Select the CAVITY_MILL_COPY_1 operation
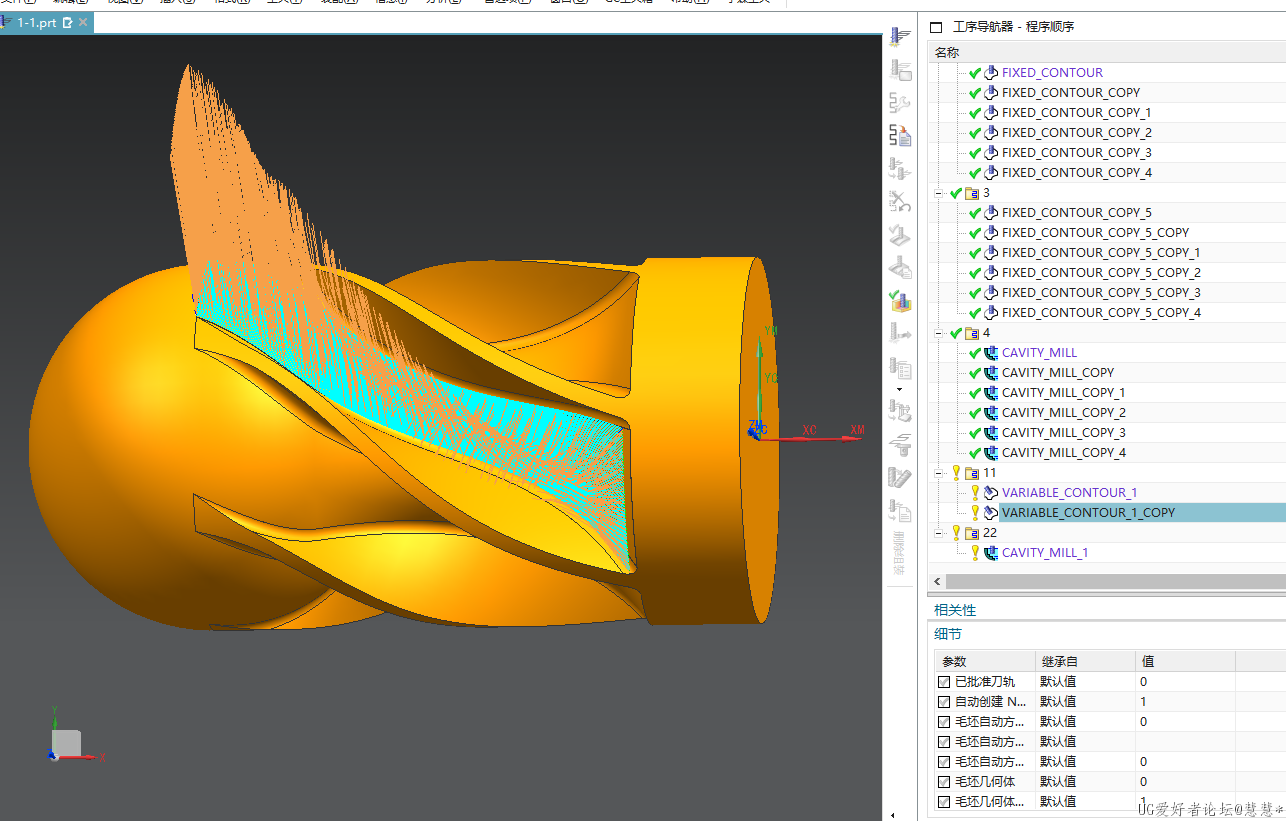The width and height of the screenshot is (1286, 821). [1063, 392]
